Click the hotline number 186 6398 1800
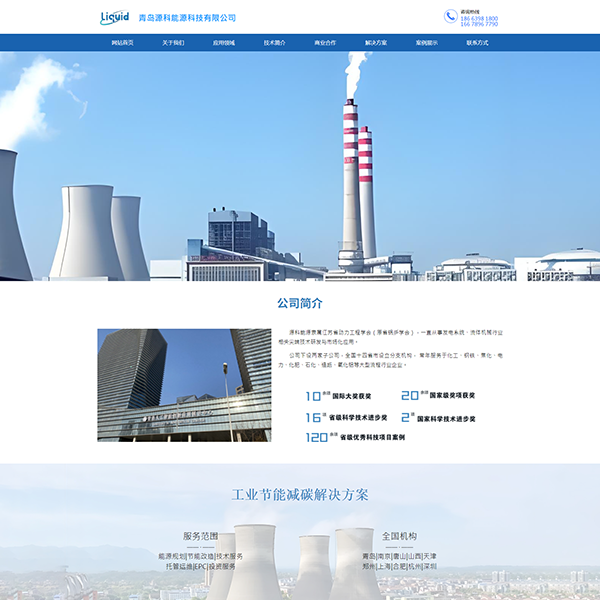600x600 pixels. pos(479,18)
